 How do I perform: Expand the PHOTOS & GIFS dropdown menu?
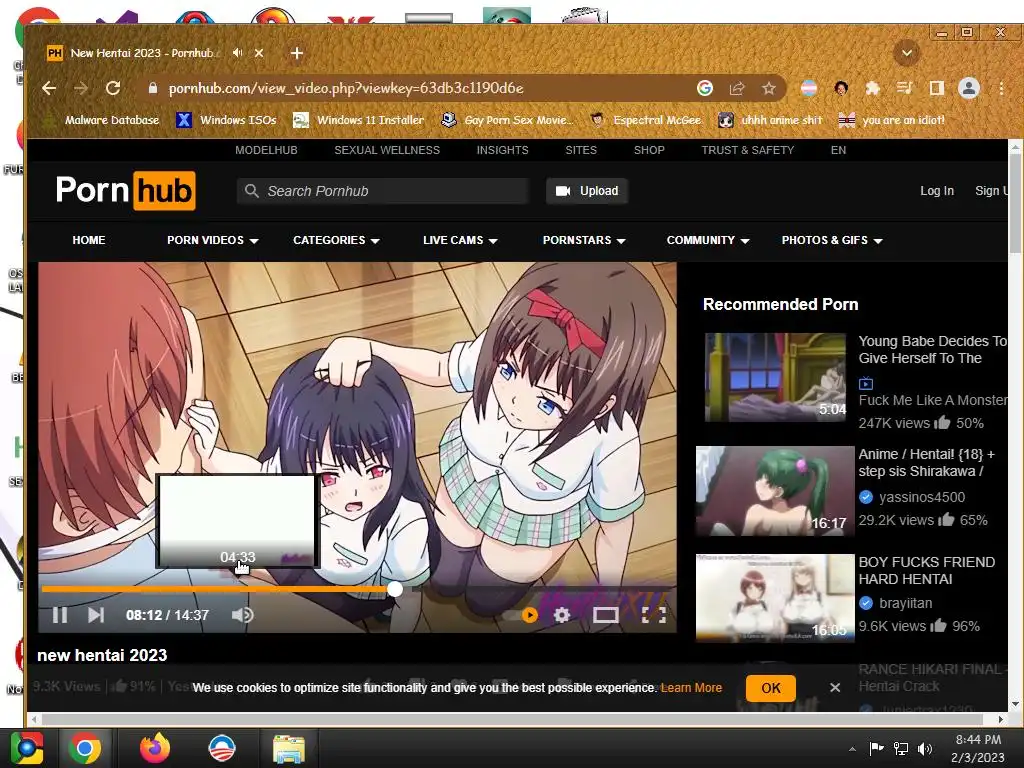click(833, 240)
